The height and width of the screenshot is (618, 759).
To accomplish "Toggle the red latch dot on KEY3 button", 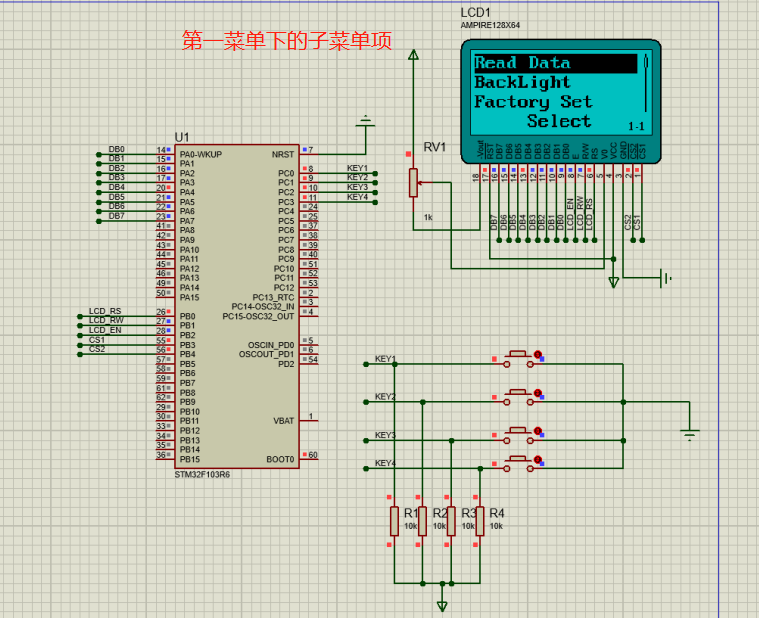I will coord(537,431).
